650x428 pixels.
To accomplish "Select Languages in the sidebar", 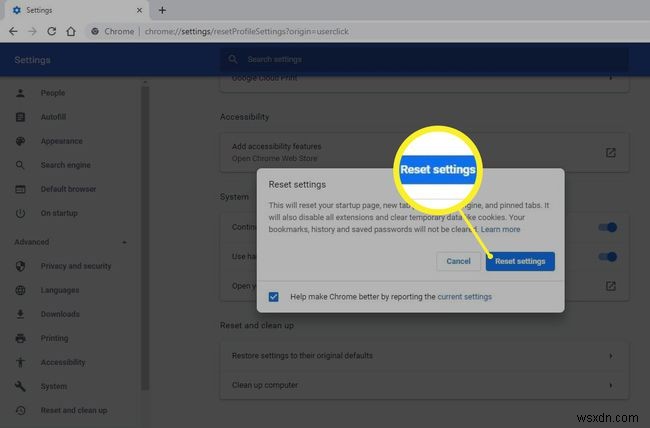I will 60,290.
